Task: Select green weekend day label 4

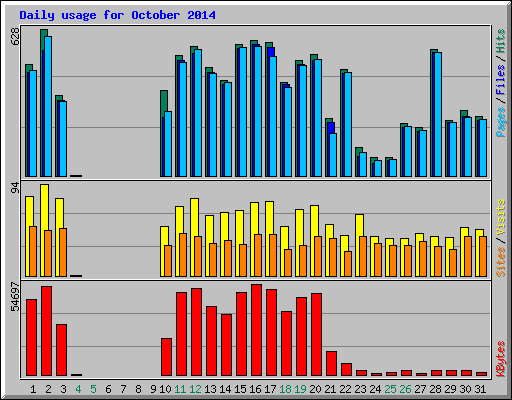Action: pos(78,389)
